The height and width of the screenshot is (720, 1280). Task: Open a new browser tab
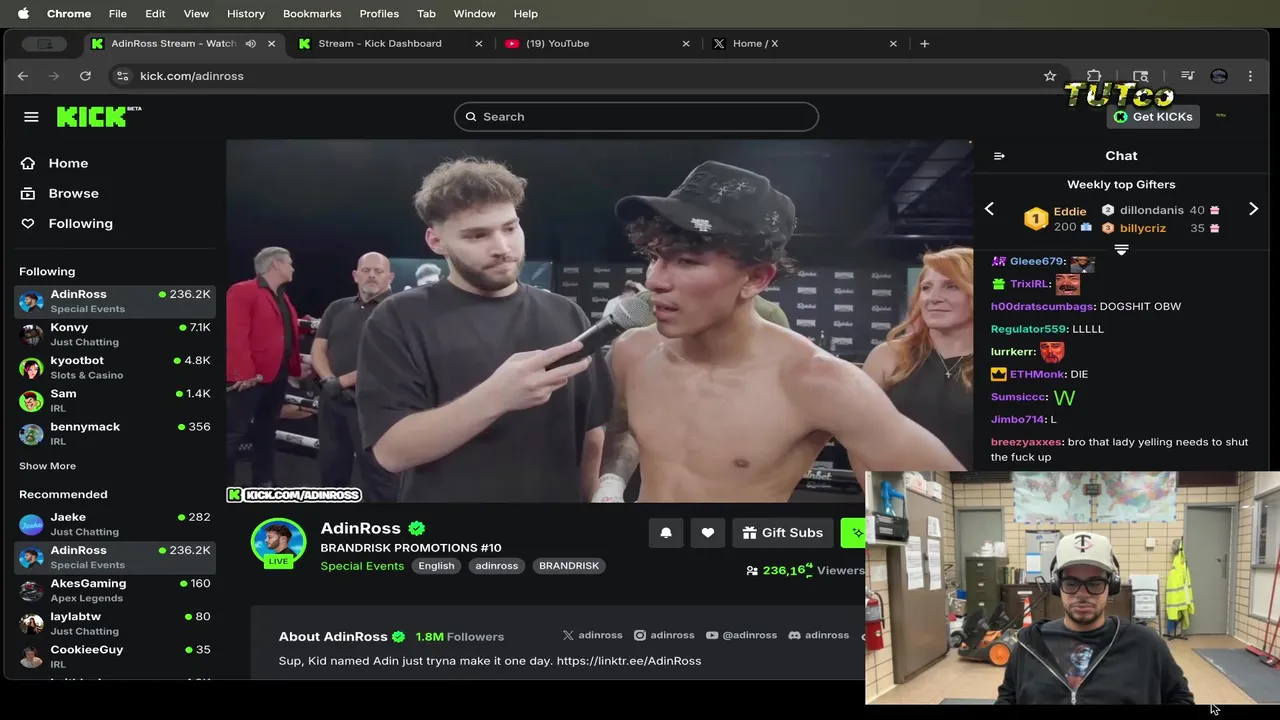(x=924, y=44)
